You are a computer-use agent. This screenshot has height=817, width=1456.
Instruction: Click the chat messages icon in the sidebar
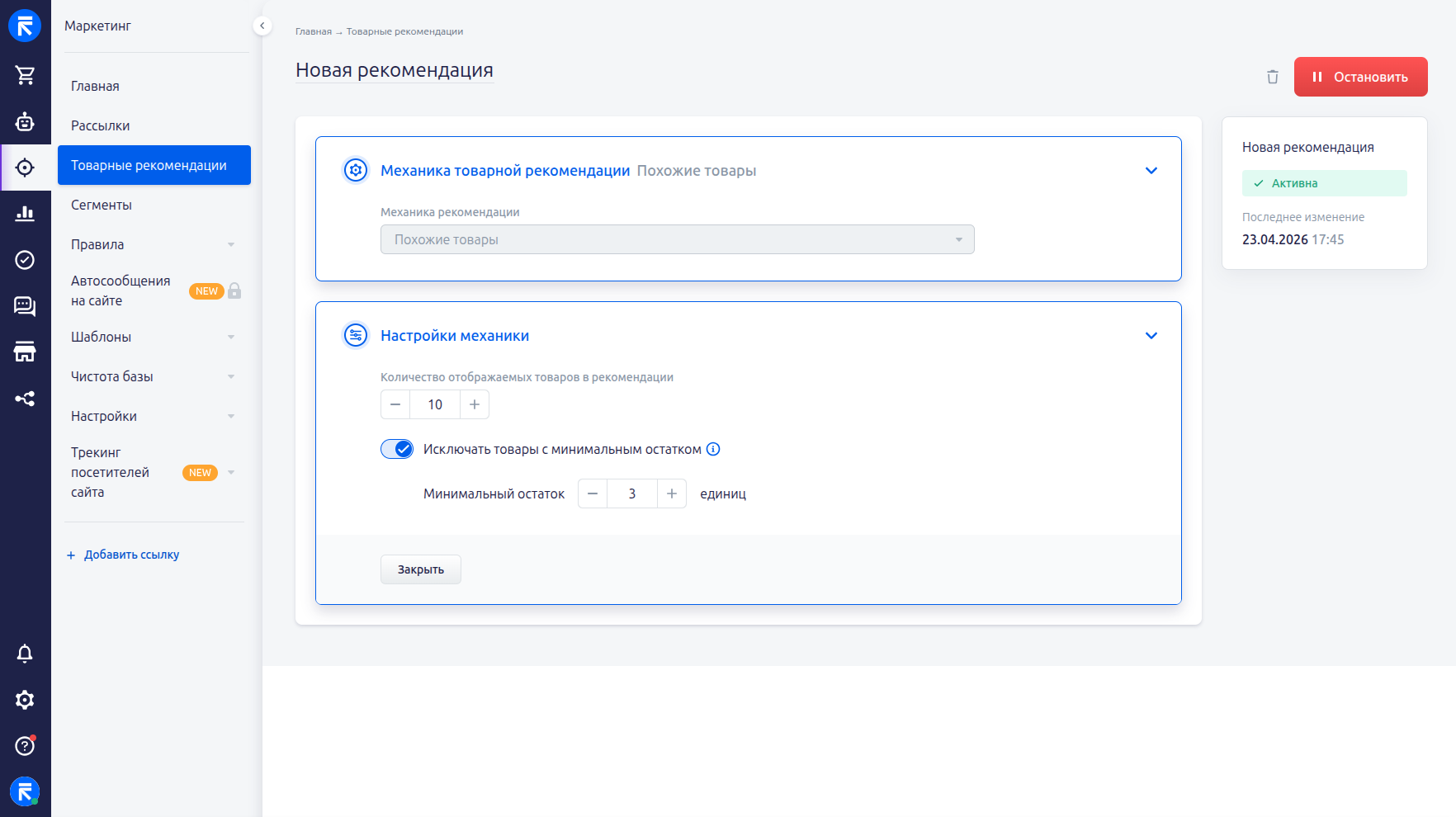(x=25, y=306)
